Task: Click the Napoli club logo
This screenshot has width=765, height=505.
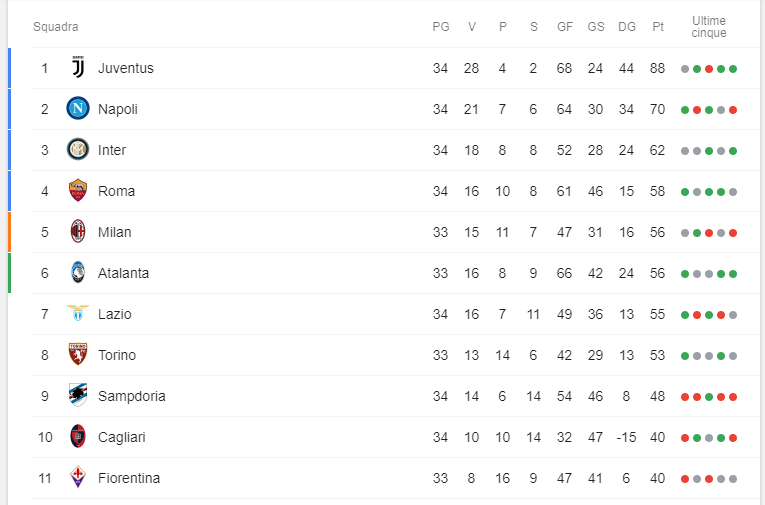Action: pyautogui.click(x=78, y=109)
